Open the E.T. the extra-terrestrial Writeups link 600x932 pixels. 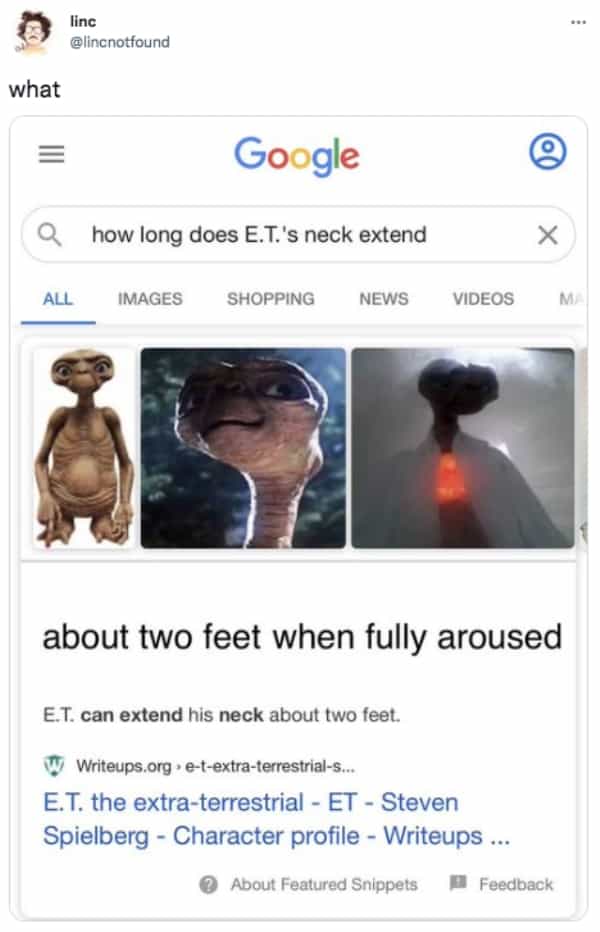click(277, 818)
